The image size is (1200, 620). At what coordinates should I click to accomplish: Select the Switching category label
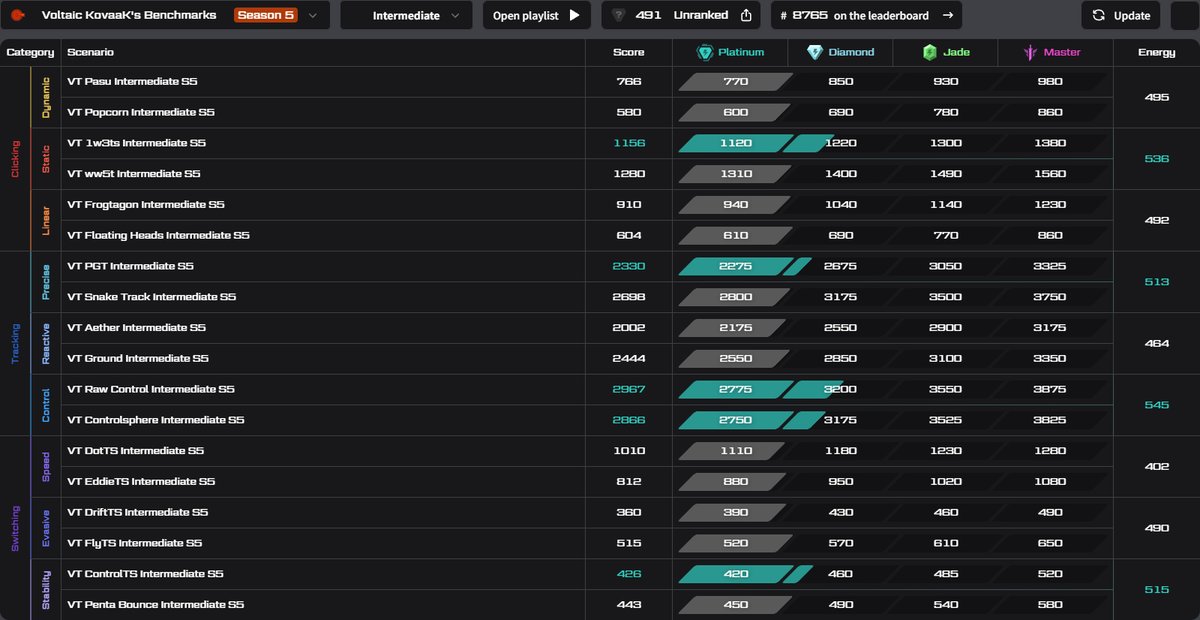click(15, 527)
